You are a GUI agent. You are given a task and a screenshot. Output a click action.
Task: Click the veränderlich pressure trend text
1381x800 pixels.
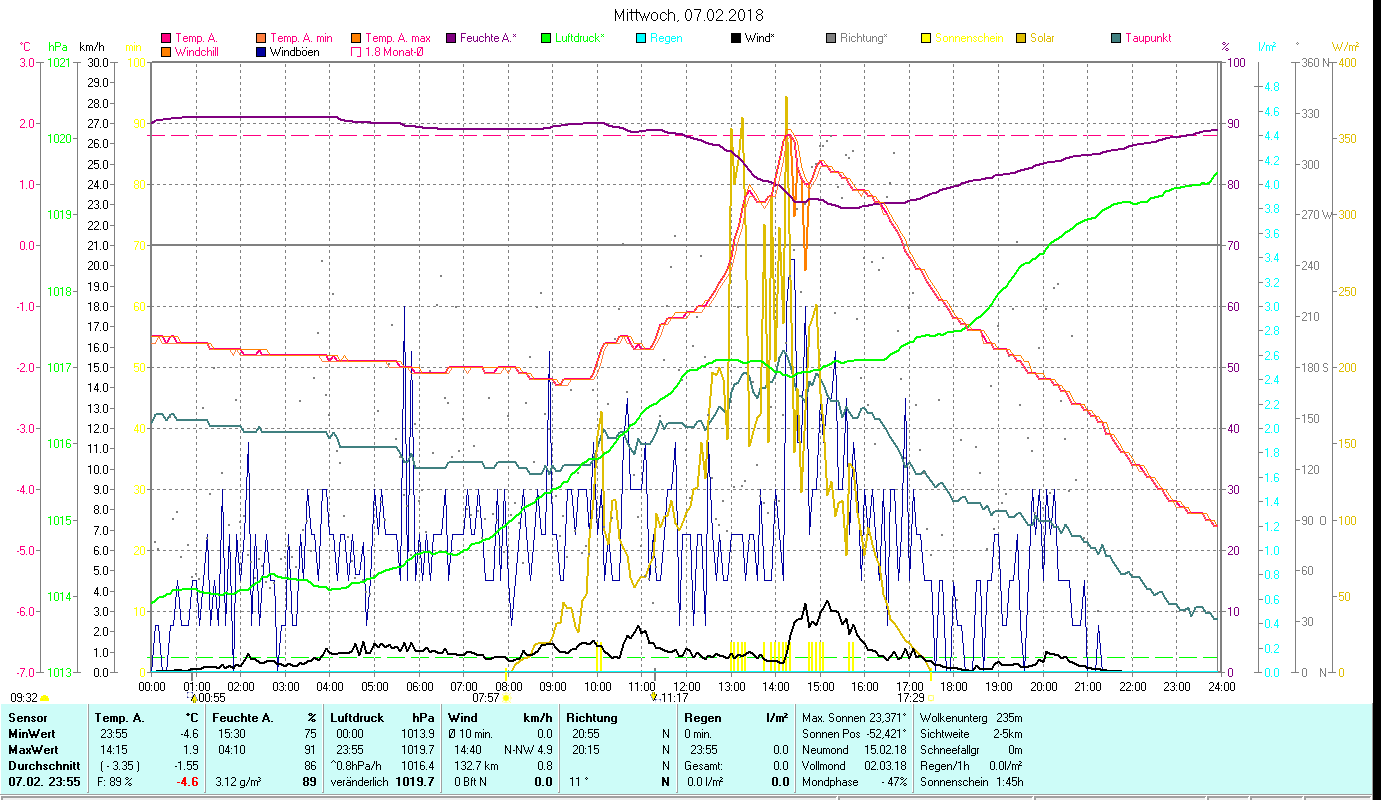click(359, 781)
